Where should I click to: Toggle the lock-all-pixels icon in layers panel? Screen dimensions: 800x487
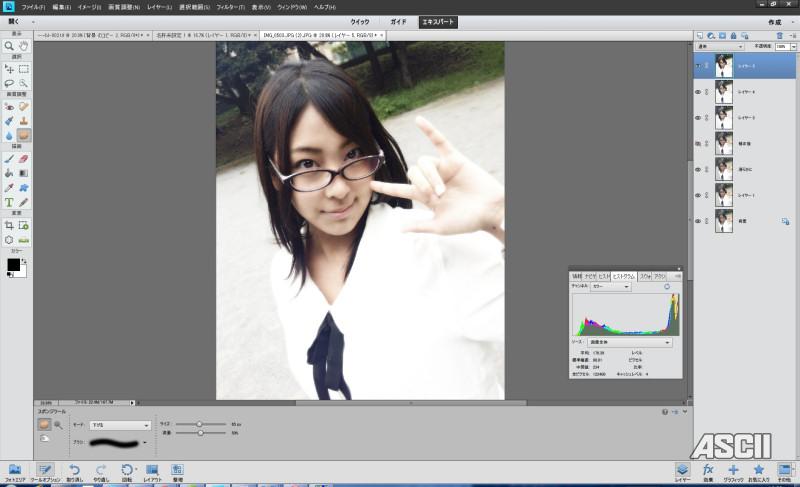(733, 36)
